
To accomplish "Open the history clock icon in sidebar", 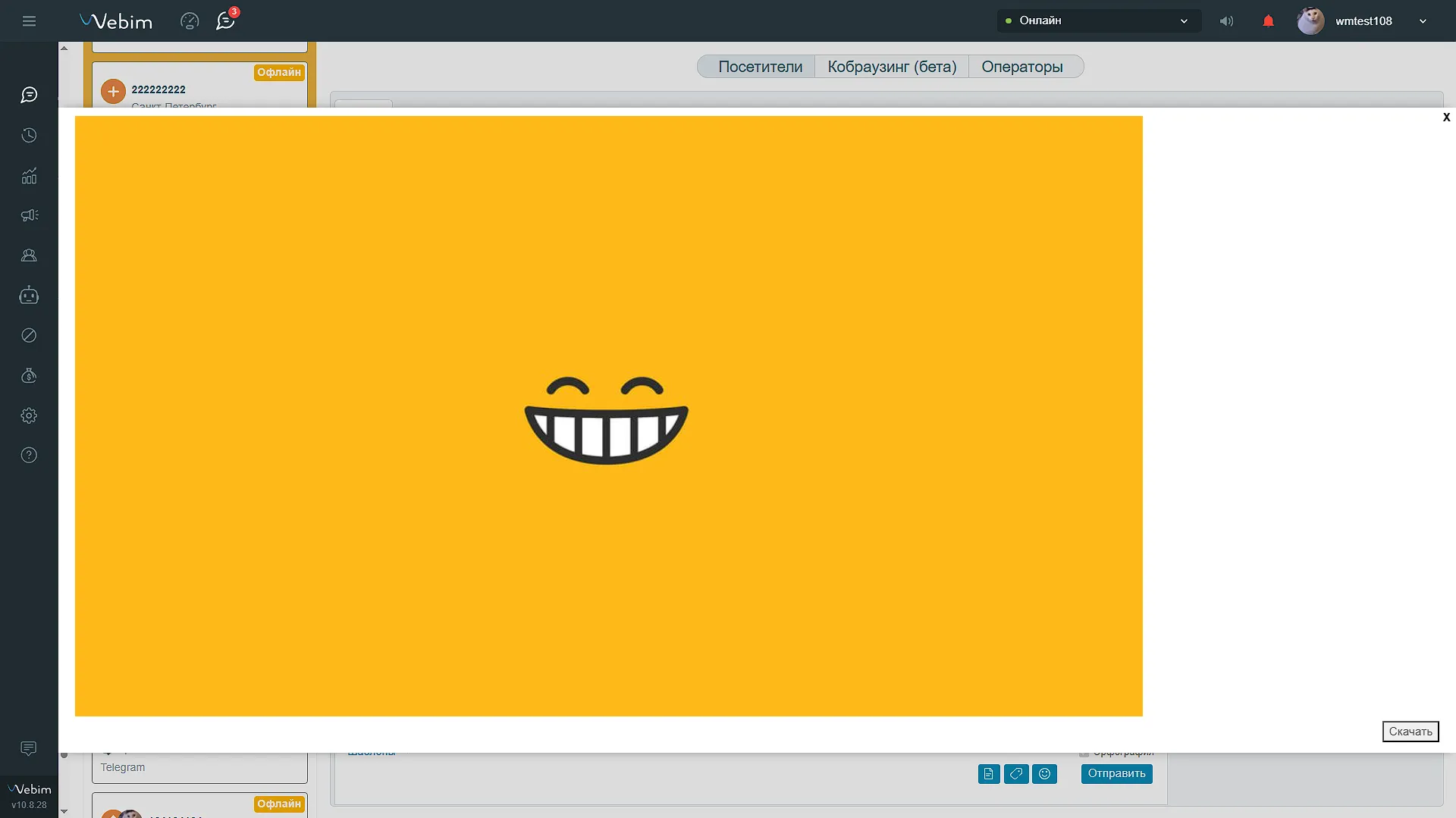I will (29, 136).
